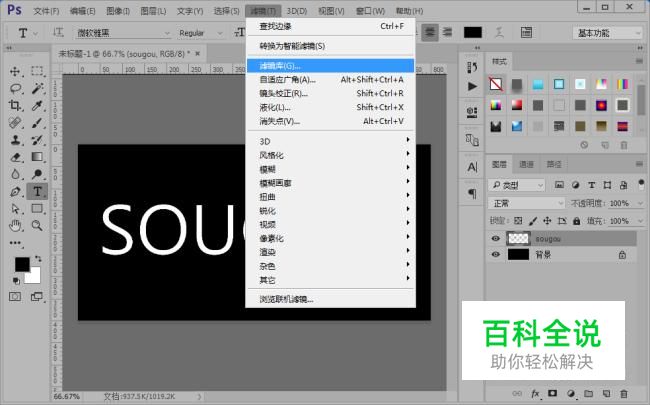Select the Path Selection tool
This screenshot has height=405, width=650.
[x=15, y=209]
